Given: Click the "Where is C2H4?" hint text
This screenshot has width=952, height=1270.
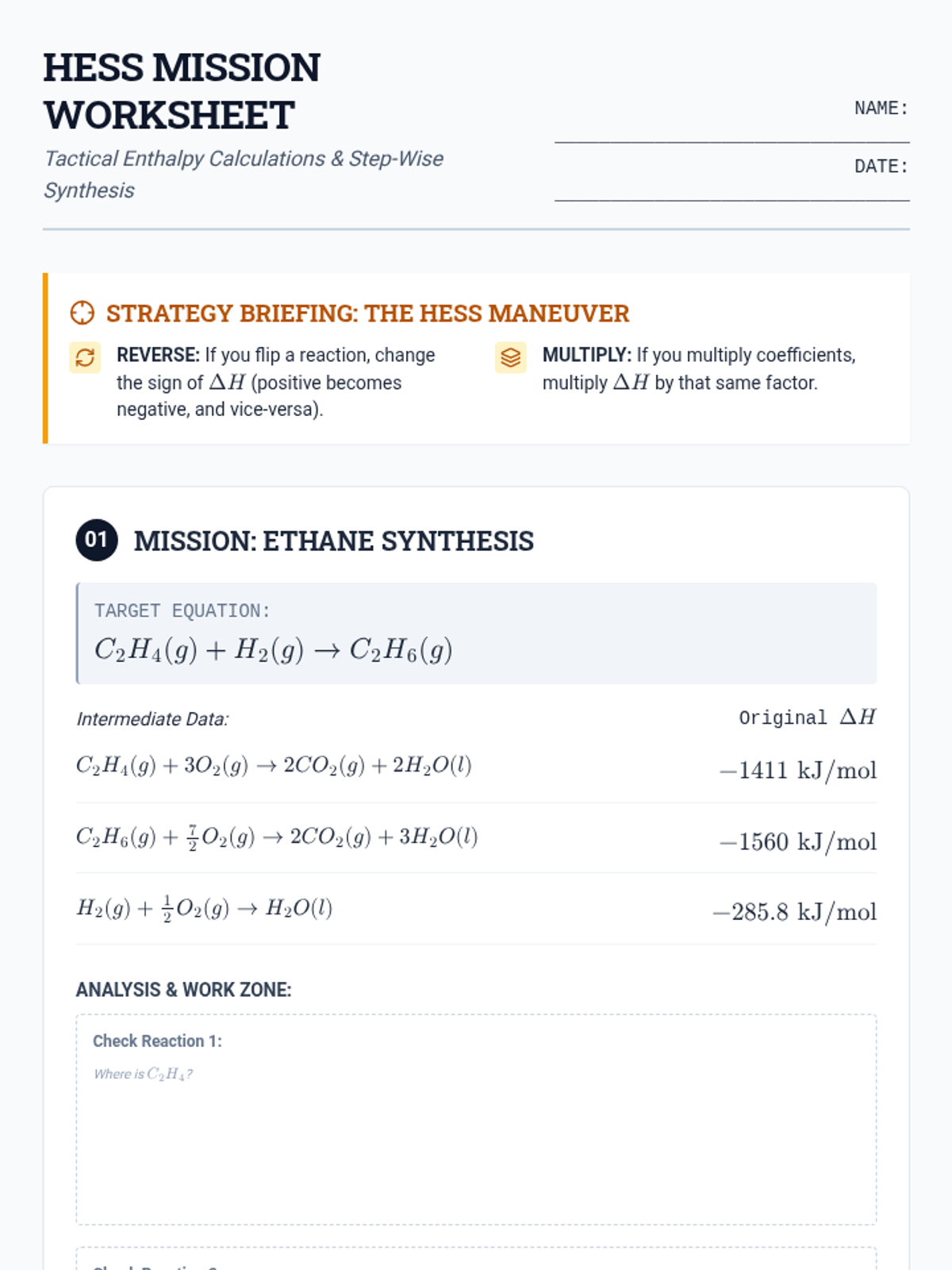Looking at the screenshot, I should 143,1074.
